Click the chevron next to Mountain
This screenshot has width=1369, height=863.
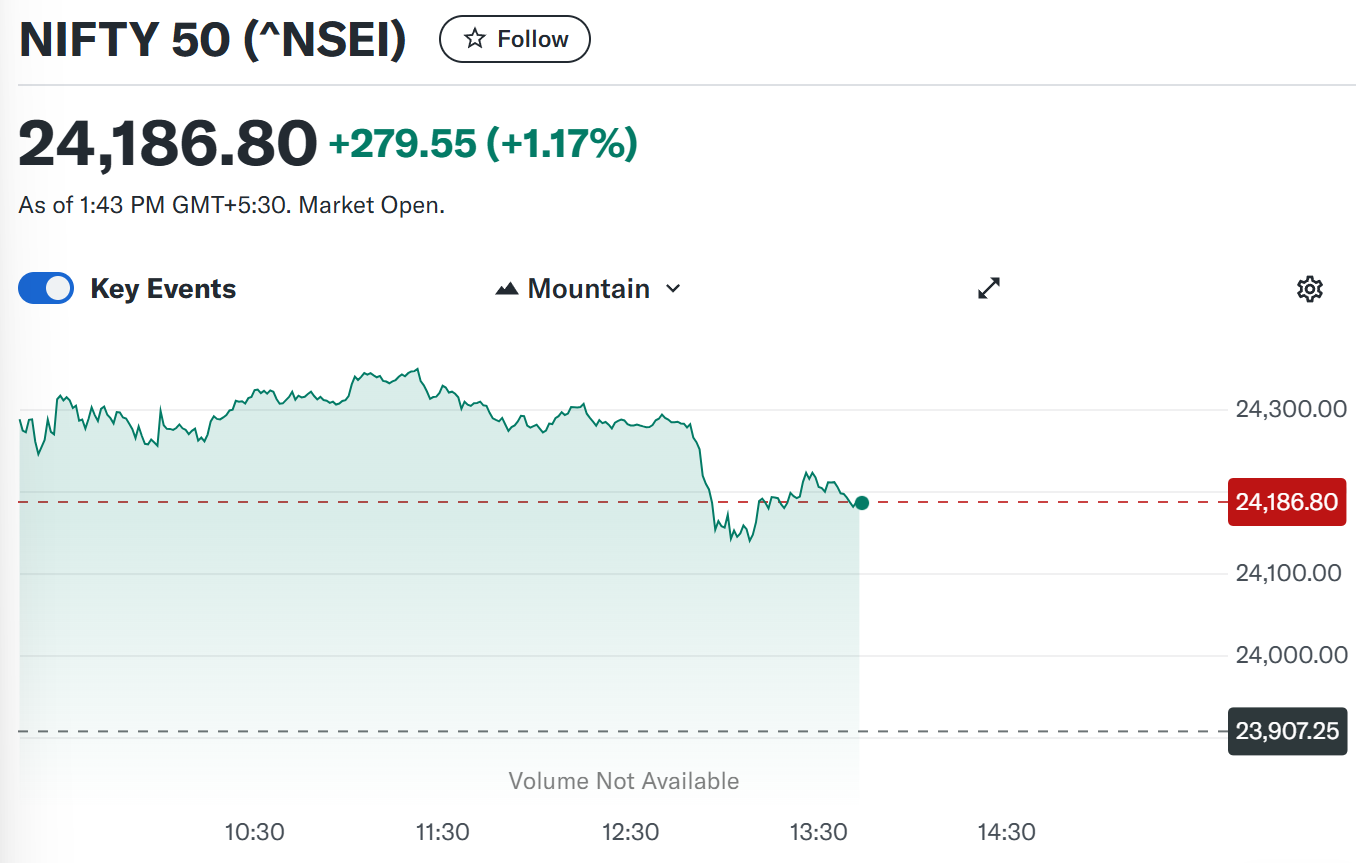[673, 289]
